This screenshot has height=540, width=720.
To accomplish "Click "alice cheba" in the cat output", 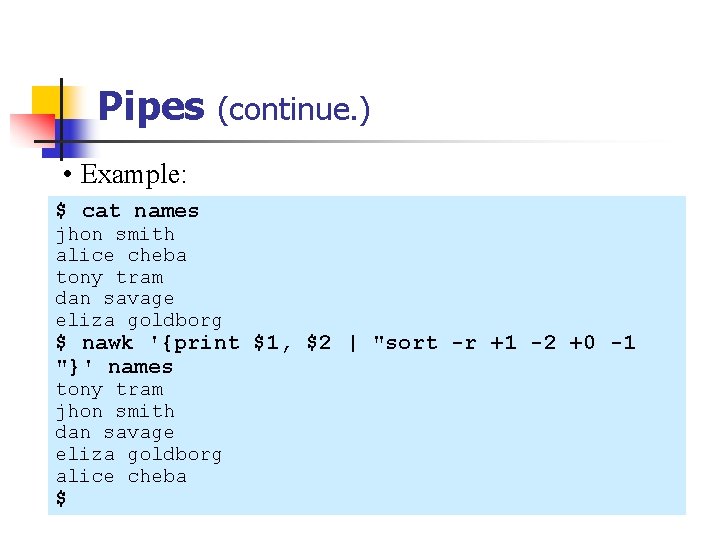I will tap(121, 255).
